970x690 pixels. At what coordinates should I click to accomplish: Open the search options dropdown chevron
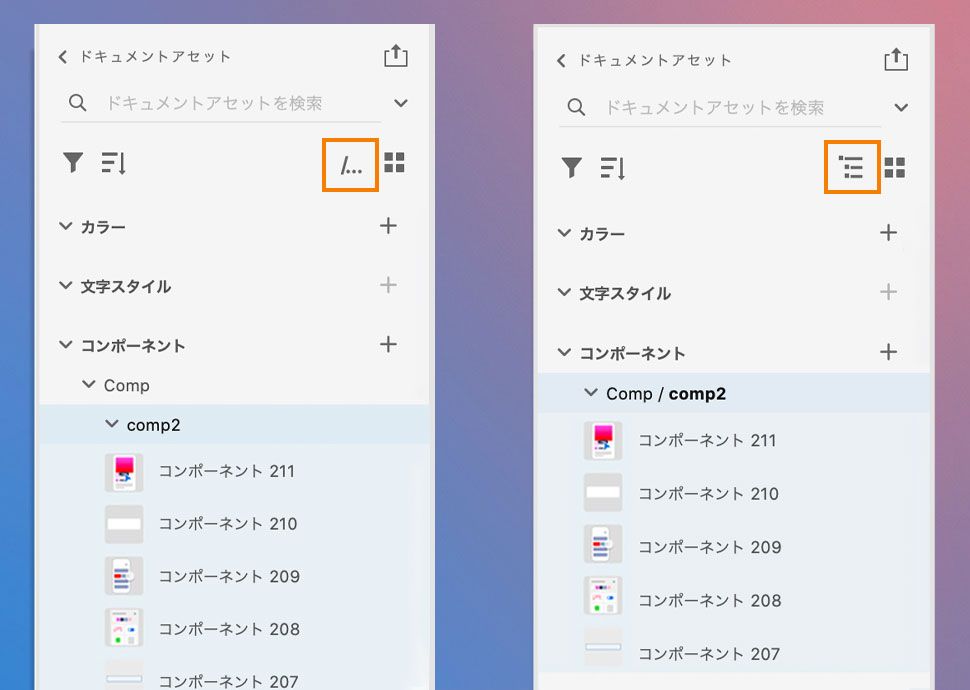coord(400,103)
